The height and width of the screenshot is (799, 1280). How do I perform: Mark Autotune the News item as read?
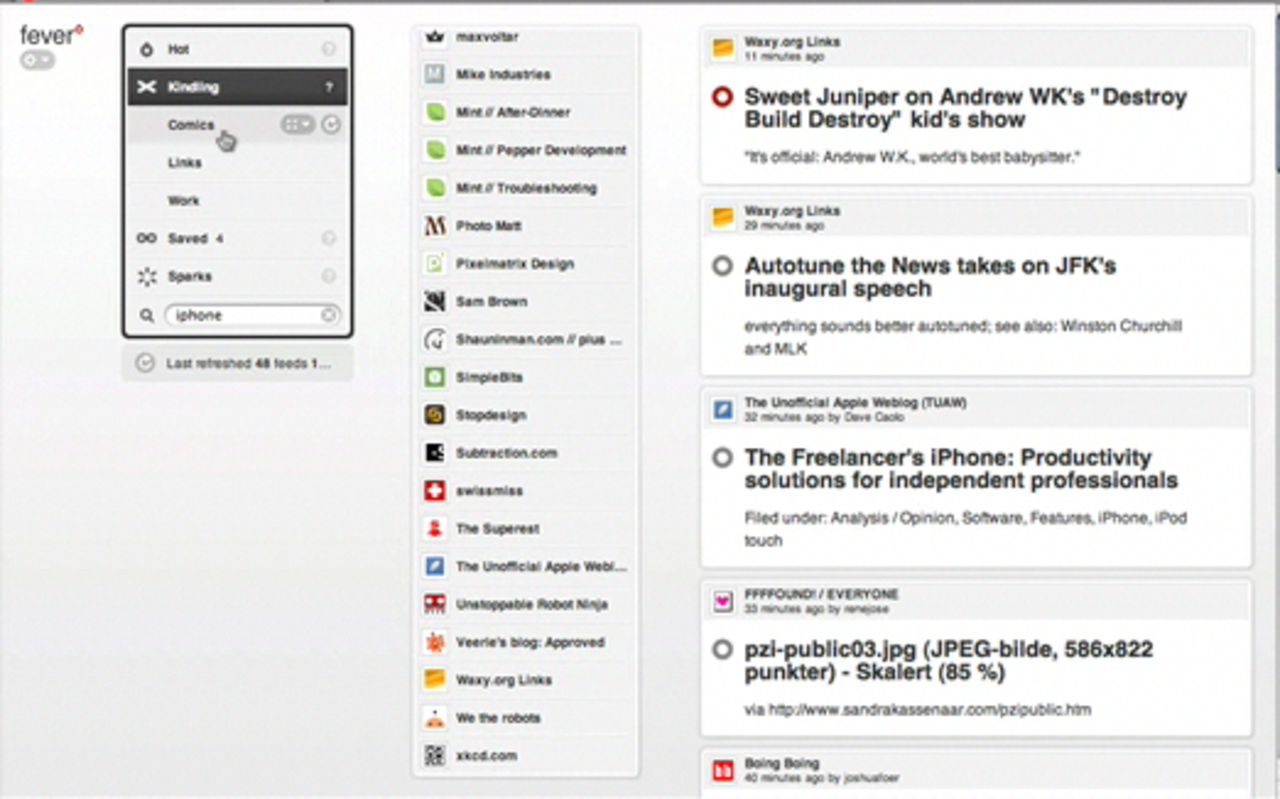click(x=722, y=267)
